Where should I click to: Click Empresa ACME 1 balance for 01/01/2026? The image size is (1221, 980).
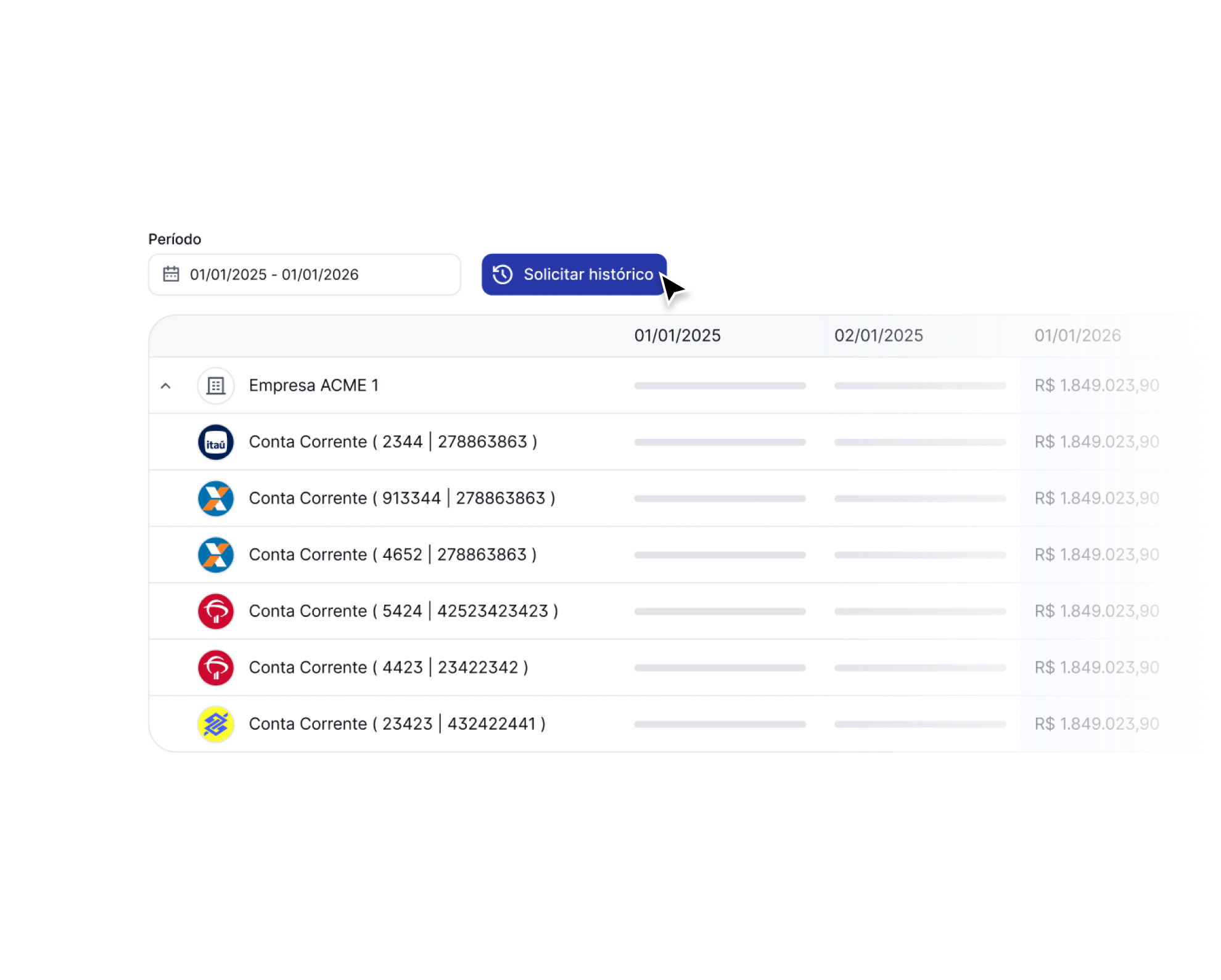point(1096,386)
